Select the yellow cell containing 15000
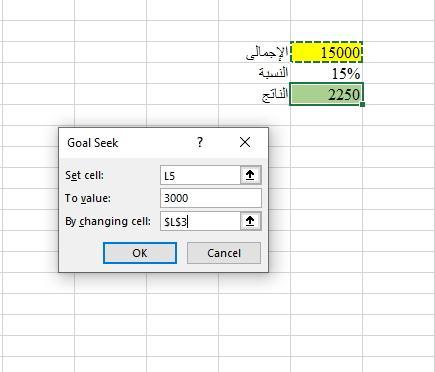This screenshot has width=435, height=372. click(x=326, y=52)
